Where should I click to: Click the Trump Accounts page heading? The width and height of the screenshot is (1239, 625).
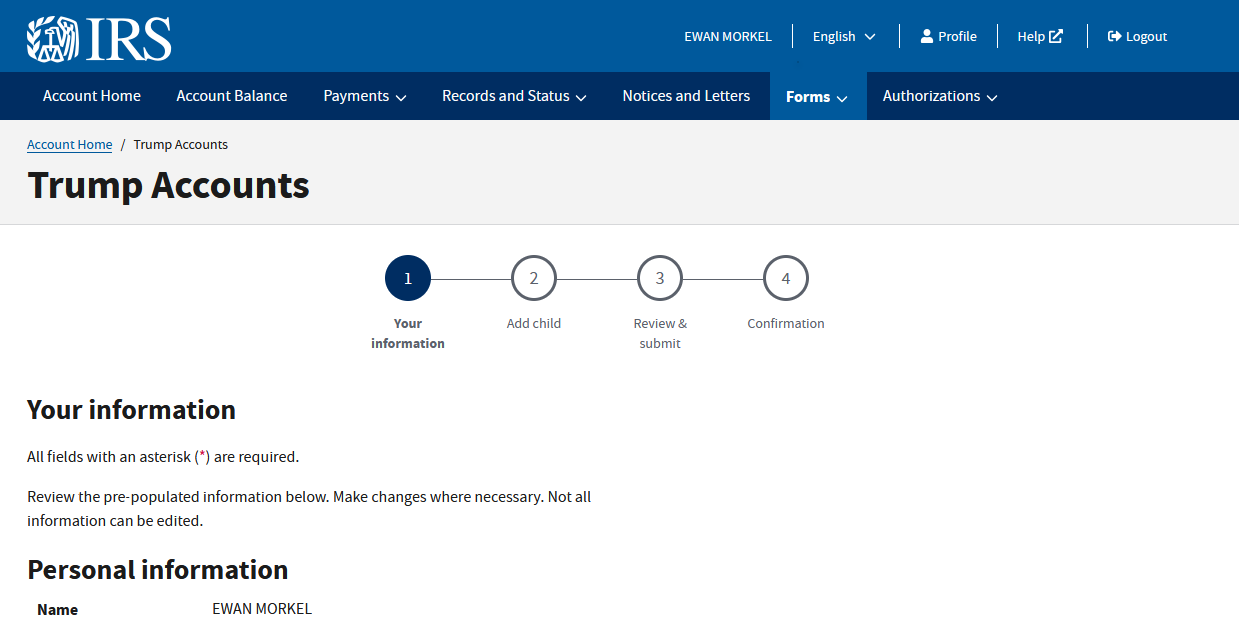pyautogui.click(x=168, y=186)
